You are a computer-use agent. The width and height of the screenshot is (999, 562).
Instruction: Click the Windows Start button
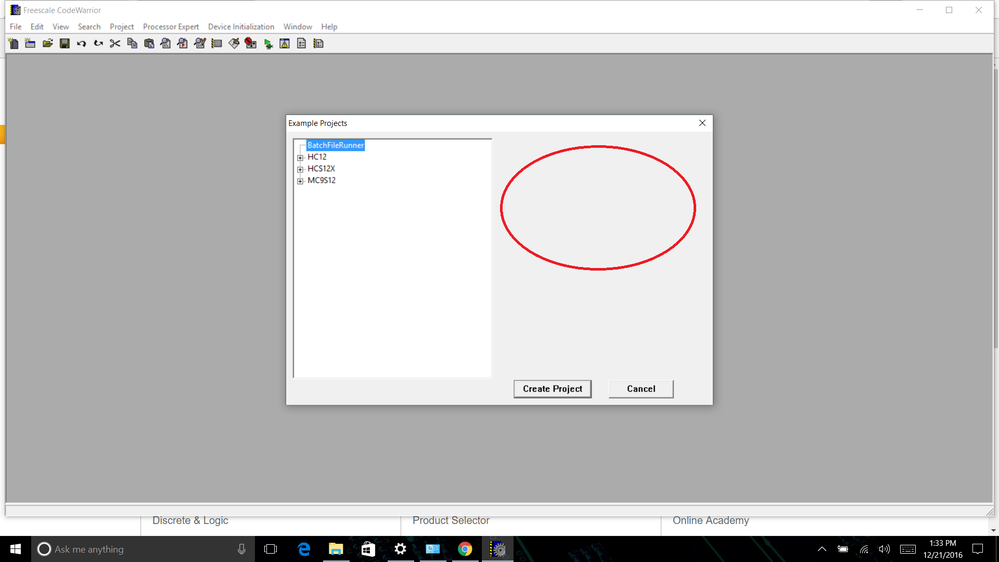tap(15, 549)
